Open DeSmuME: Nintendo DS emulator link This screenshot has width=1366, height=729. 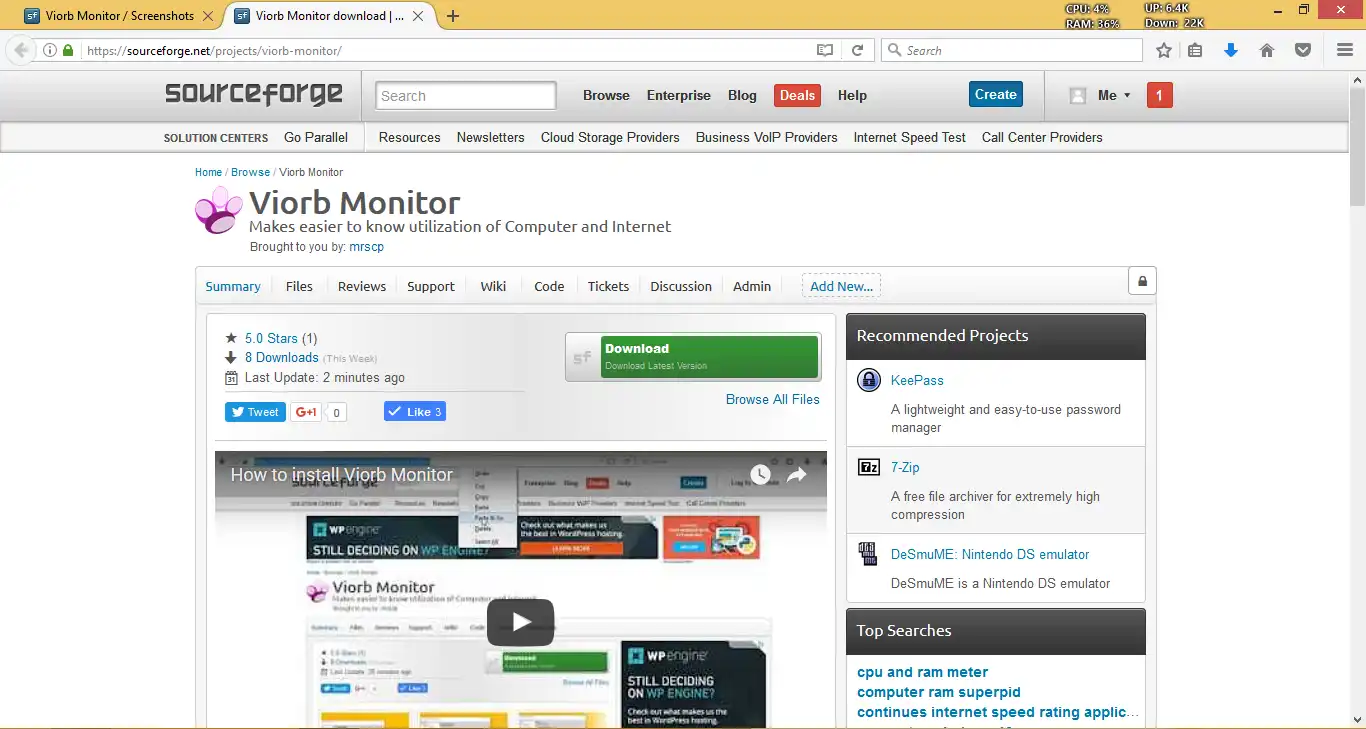point(990,554)
